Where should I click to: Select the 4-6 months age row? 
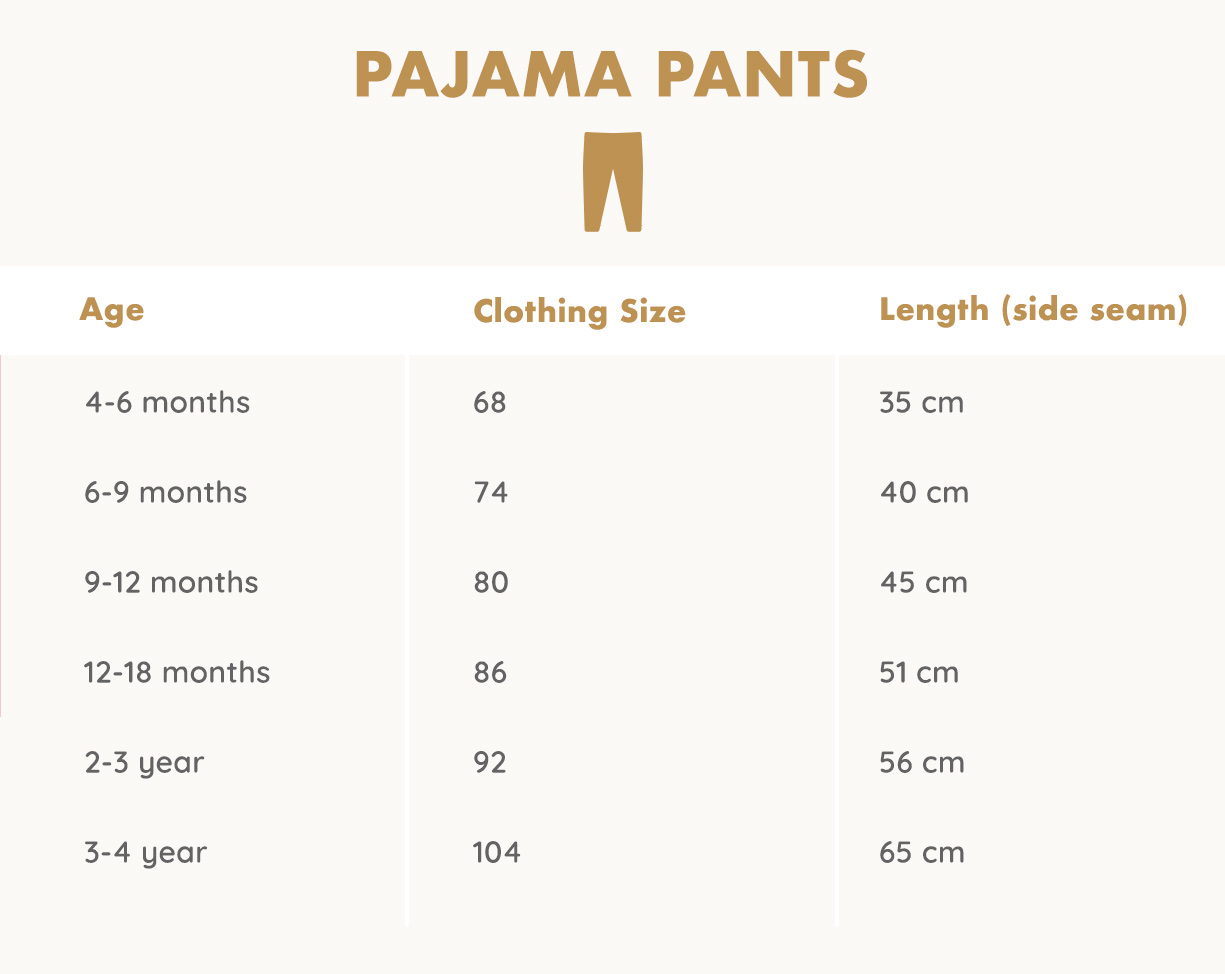click(x=167, y=403)
